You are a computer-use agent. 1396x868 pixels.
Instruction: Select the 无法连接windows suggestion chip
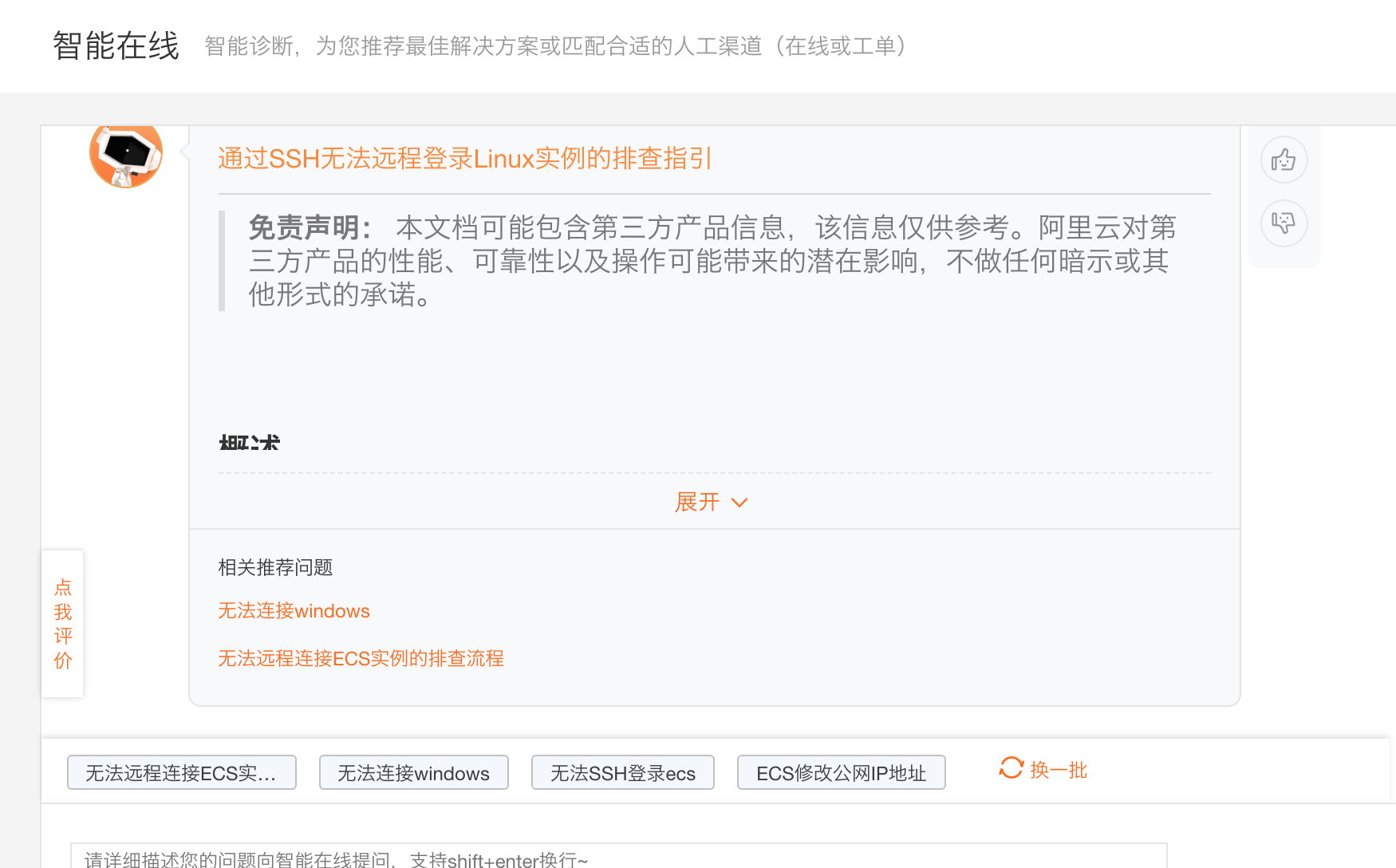point(414,772)
